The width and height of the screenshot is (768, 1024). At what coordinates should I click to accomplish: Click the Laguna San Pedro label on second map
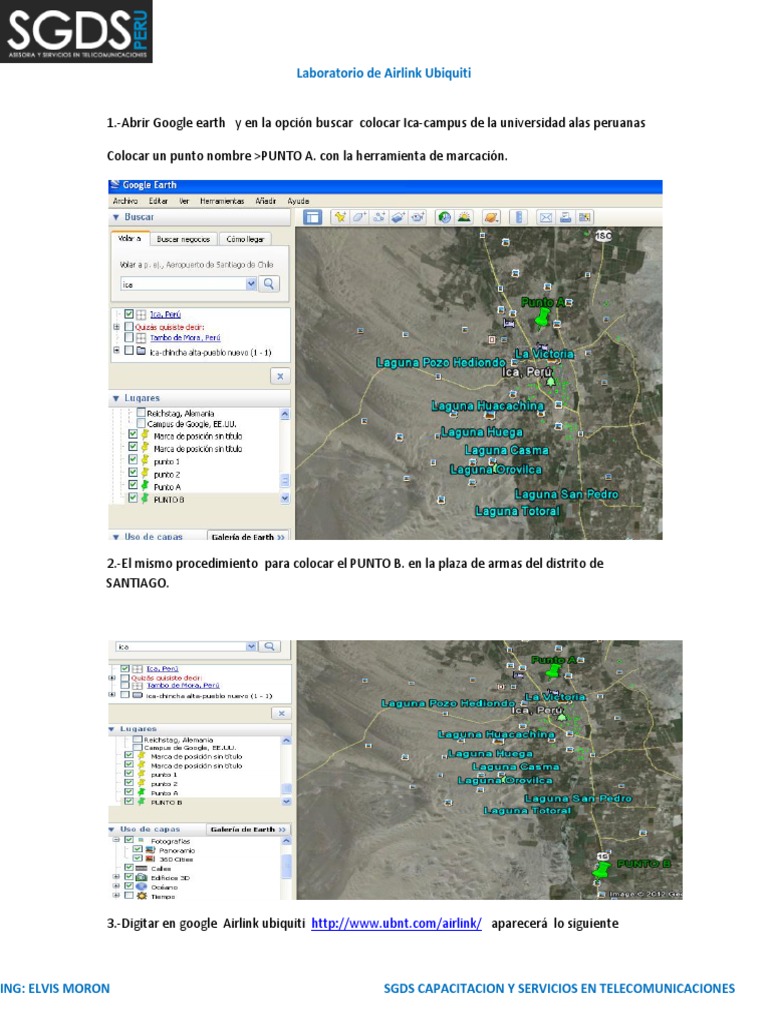578,798
